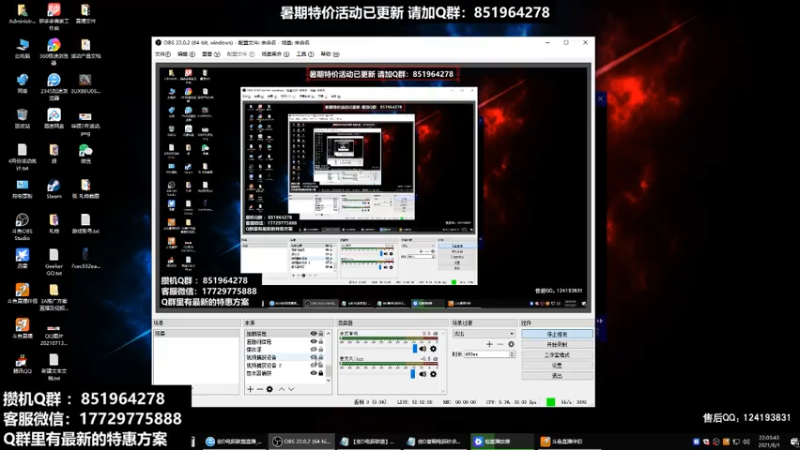Open 迅雷 desktop icon
Screen dimensions: 800x450
coord(22,259)
